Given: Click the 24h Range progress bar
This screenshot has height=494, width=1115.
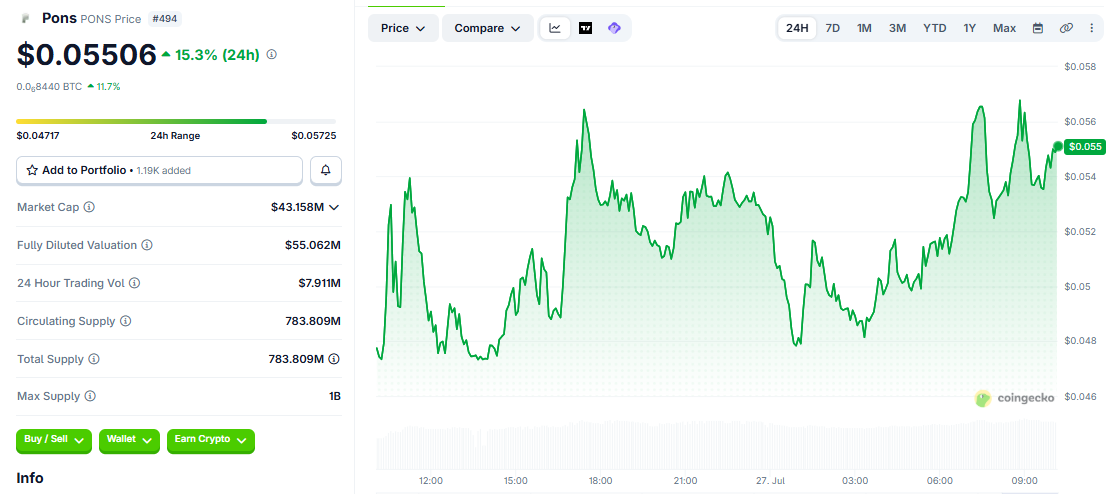Looking at the screenshot, I should [176, 122].
